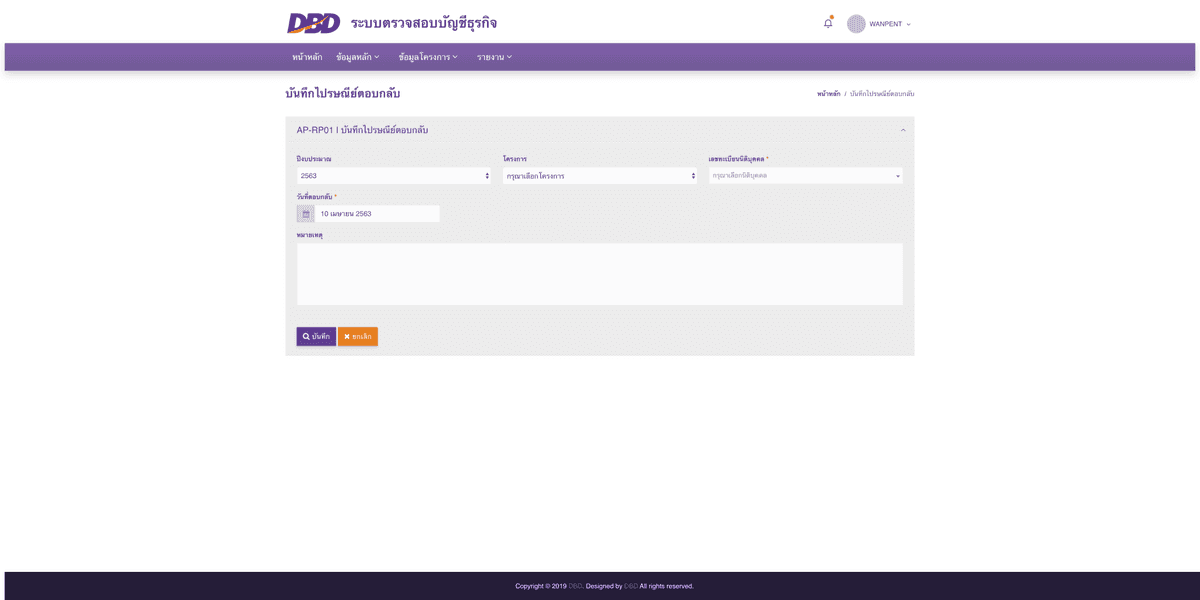The width and height of the screenshot is (1200, 600).
Task: Click into the หมายเหตุ text area
Action: (x=600, y=274)
